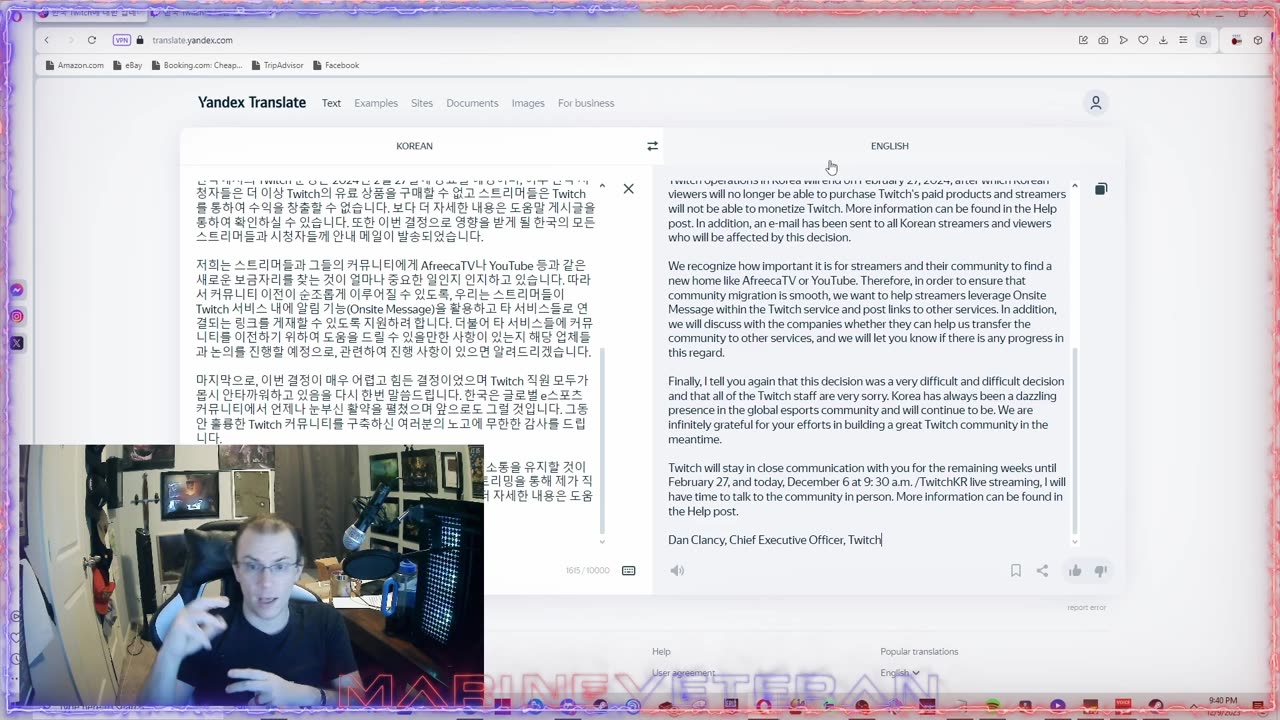Add page to favorites heart icon
This screenshot has width=1280, height=720.
[x=1143, y=40]
